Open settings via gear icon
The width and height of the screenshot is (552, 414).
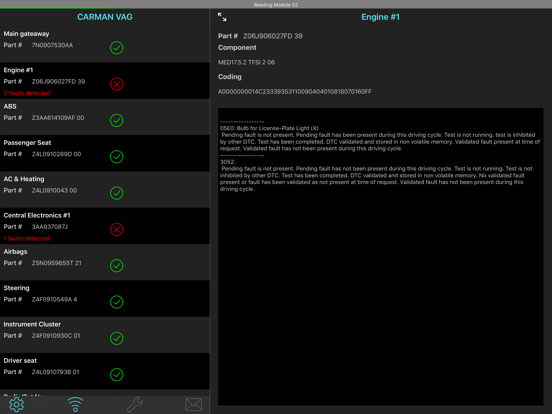pyautogui.click(x=17, y=404)
